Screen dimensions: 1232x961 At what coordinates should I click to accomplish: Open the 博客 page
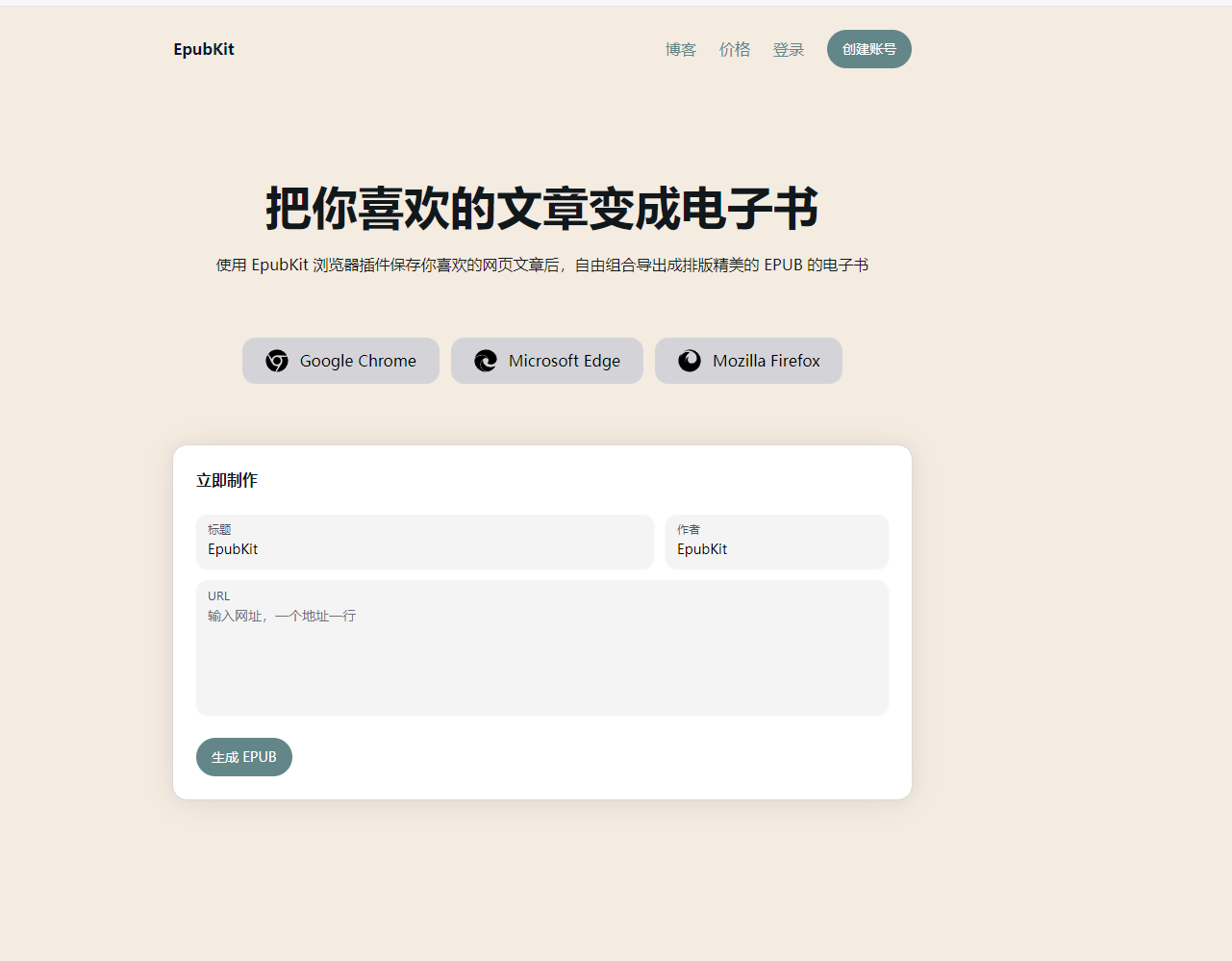pos(681,50)
